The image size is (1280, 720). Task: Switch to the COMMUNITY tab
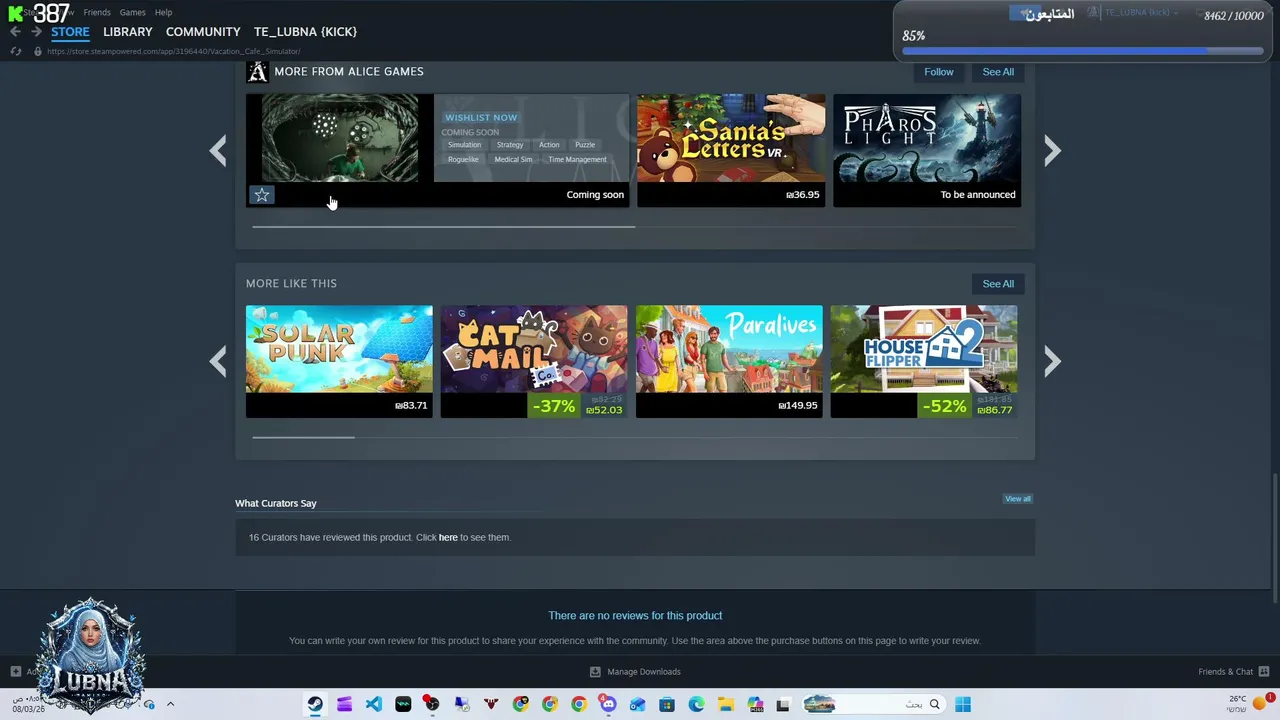[x=203, y=32]
